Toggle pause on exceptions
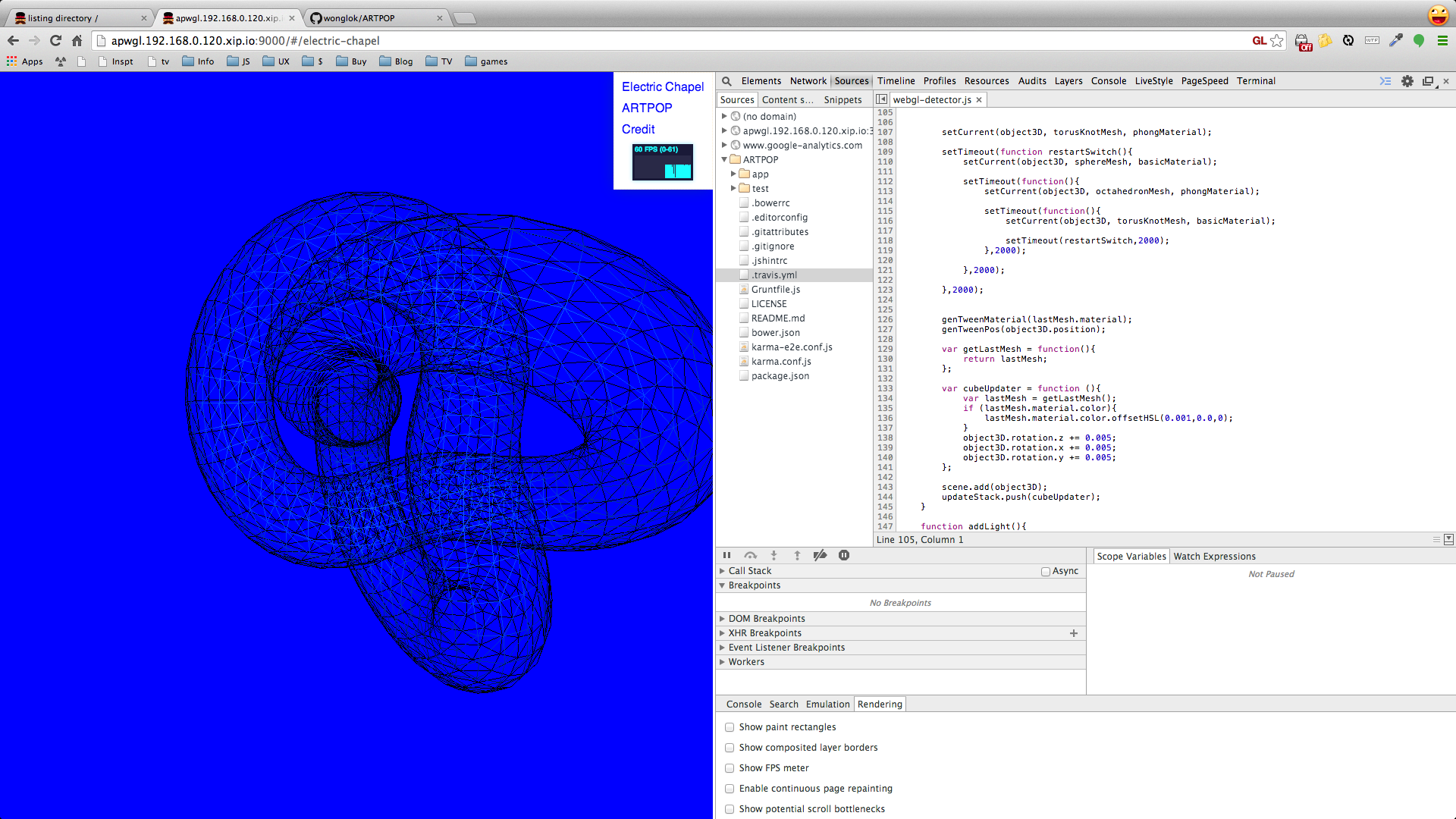Image resolution: width=1456 pixels, height=819 pixels. 844,555
